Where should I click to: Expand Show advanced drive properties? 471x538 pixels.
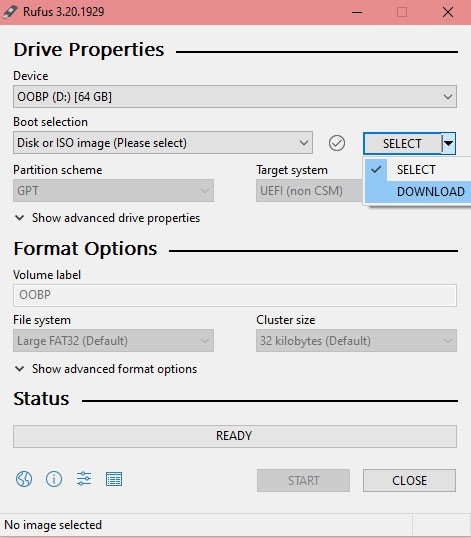(107, 218)
